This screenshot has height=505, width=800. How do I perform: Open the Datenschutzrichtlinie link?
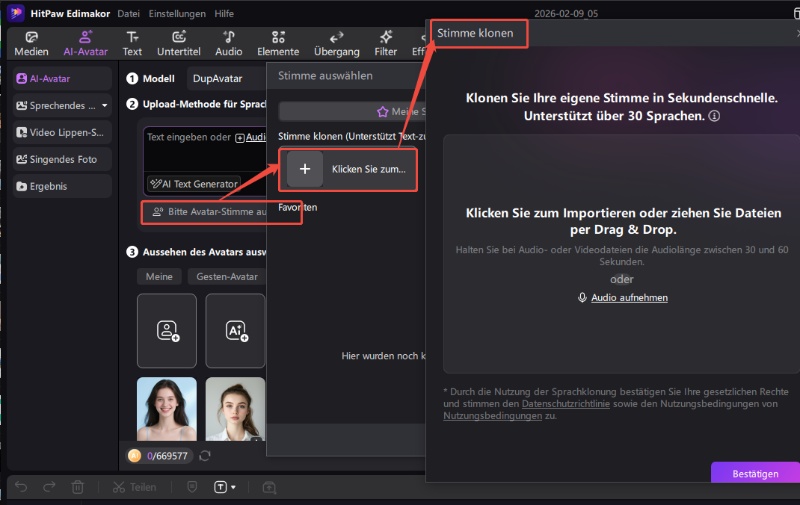pos(565,403)
